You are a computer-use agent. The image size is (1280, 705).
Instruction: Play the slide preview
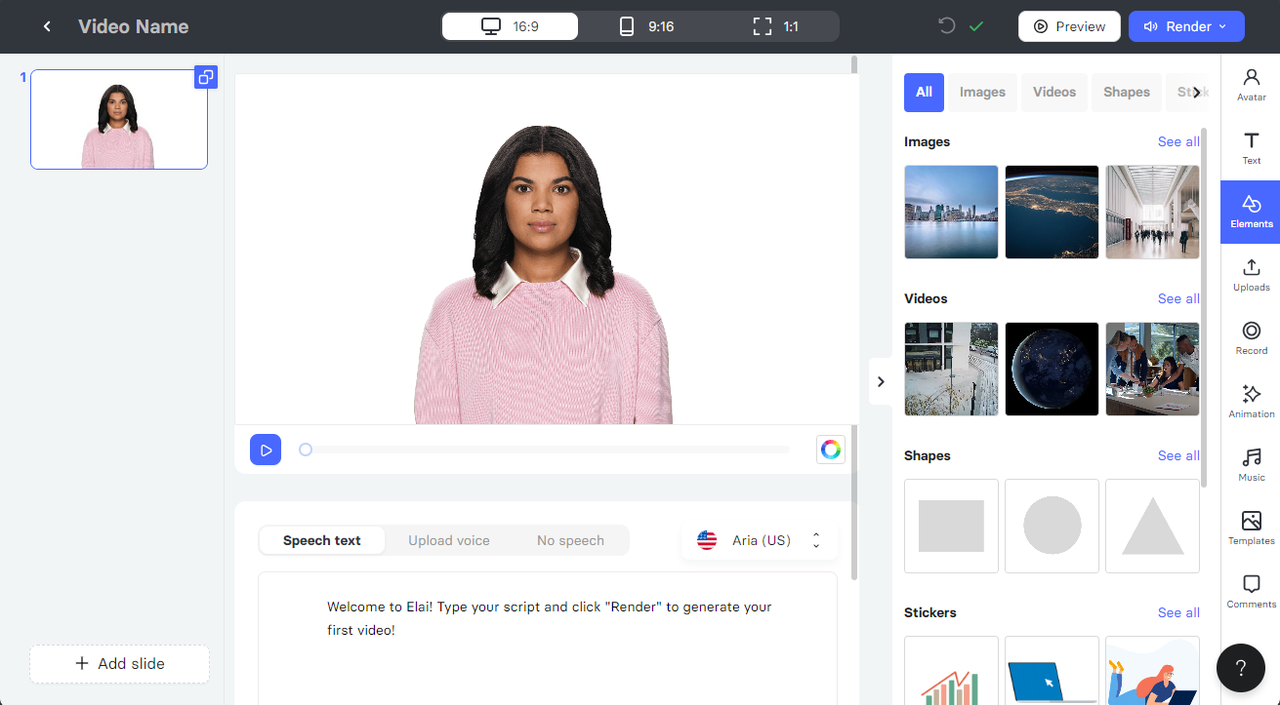tap(265, 450)
